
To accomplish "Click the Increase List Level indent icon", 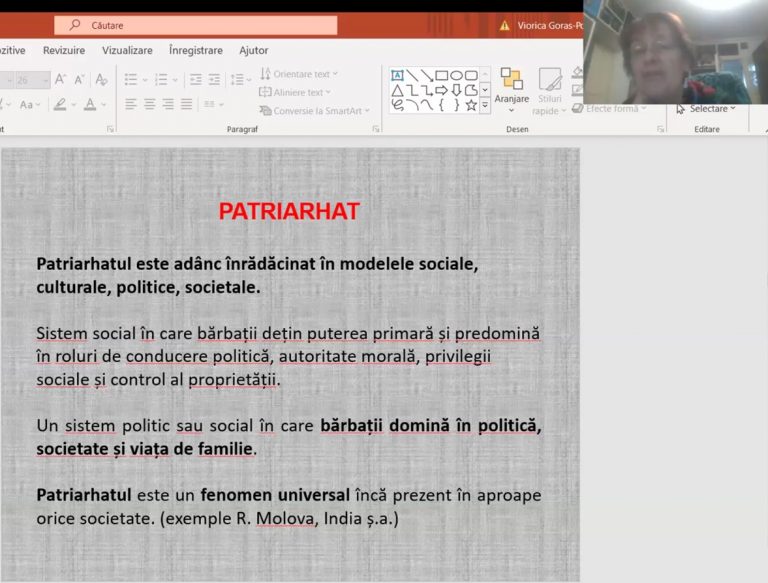I will (214, 79).
